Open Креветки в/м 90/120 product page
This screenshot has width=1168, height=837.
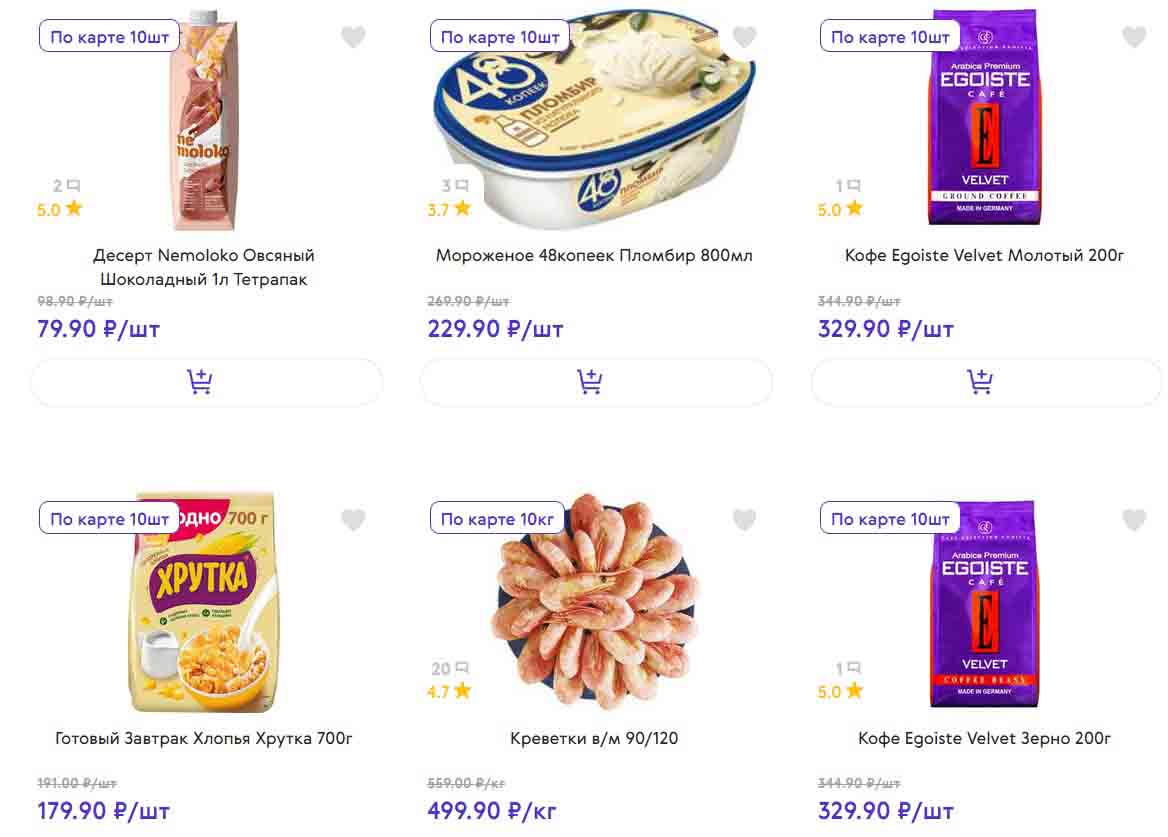594,738
